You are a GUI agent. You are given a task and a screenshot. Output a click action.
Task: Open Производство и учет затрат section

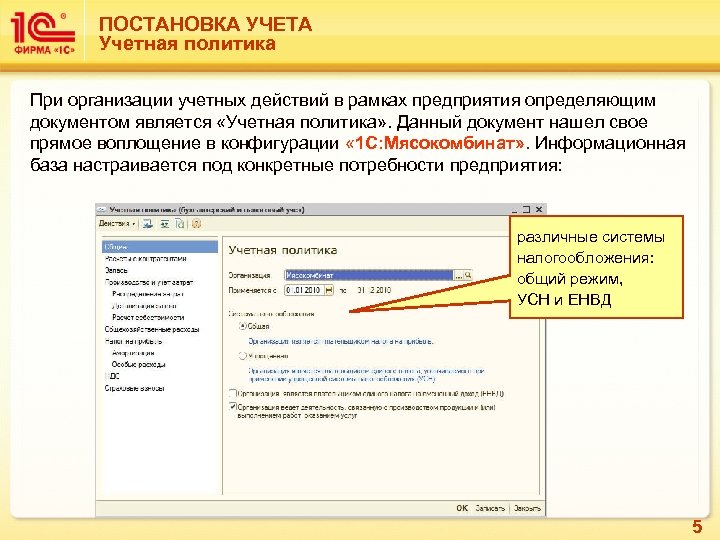(149, 282)
